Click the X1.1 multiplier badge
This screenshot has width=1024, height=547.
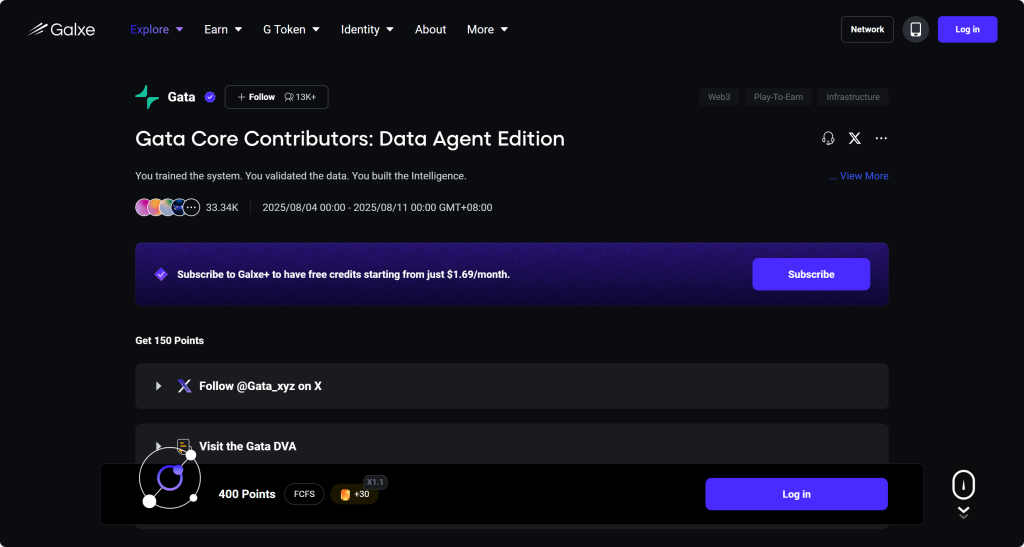(376, 482)
